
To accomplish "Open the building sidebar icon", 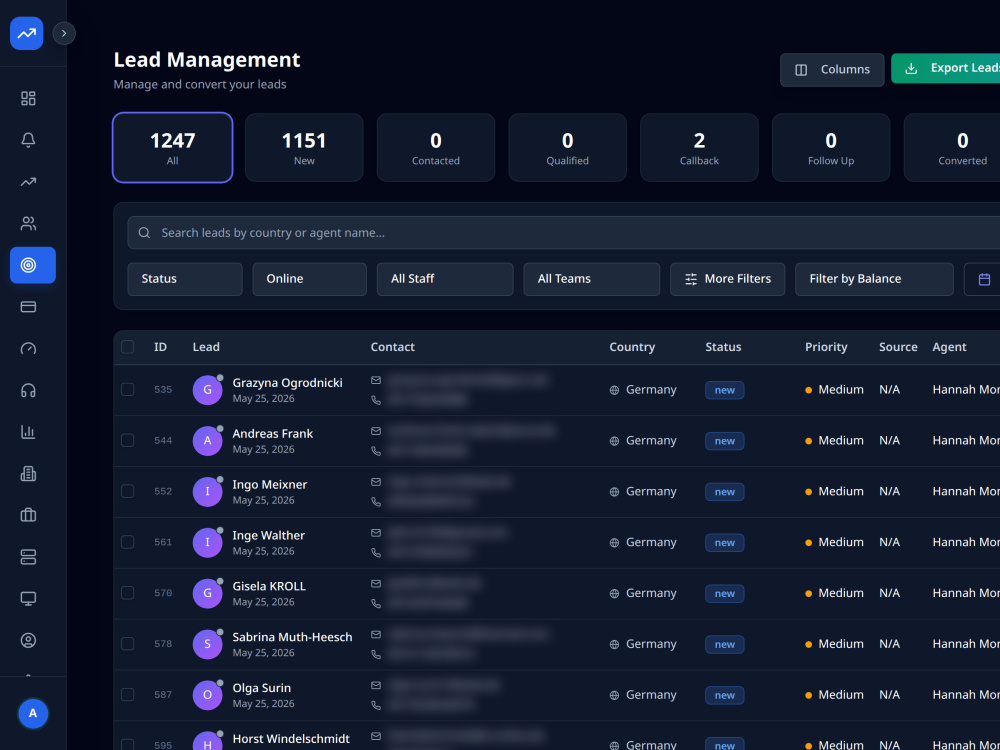I will click(x=28, y=474).
